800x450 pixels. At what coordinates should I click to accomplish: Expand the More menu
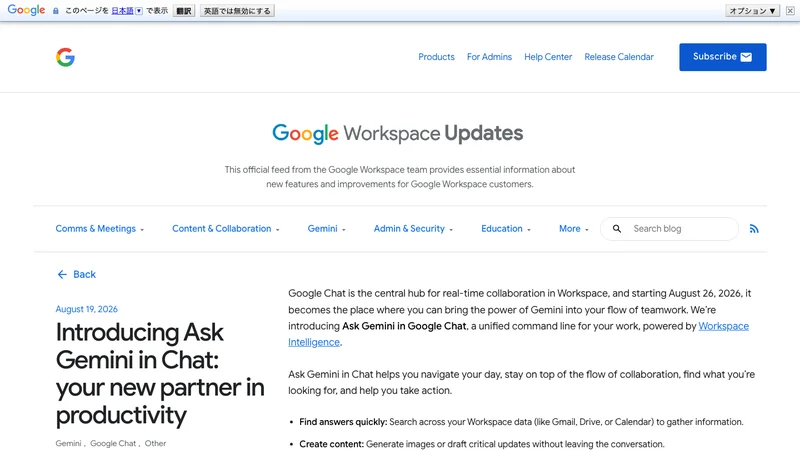click(x=573, y=229)
